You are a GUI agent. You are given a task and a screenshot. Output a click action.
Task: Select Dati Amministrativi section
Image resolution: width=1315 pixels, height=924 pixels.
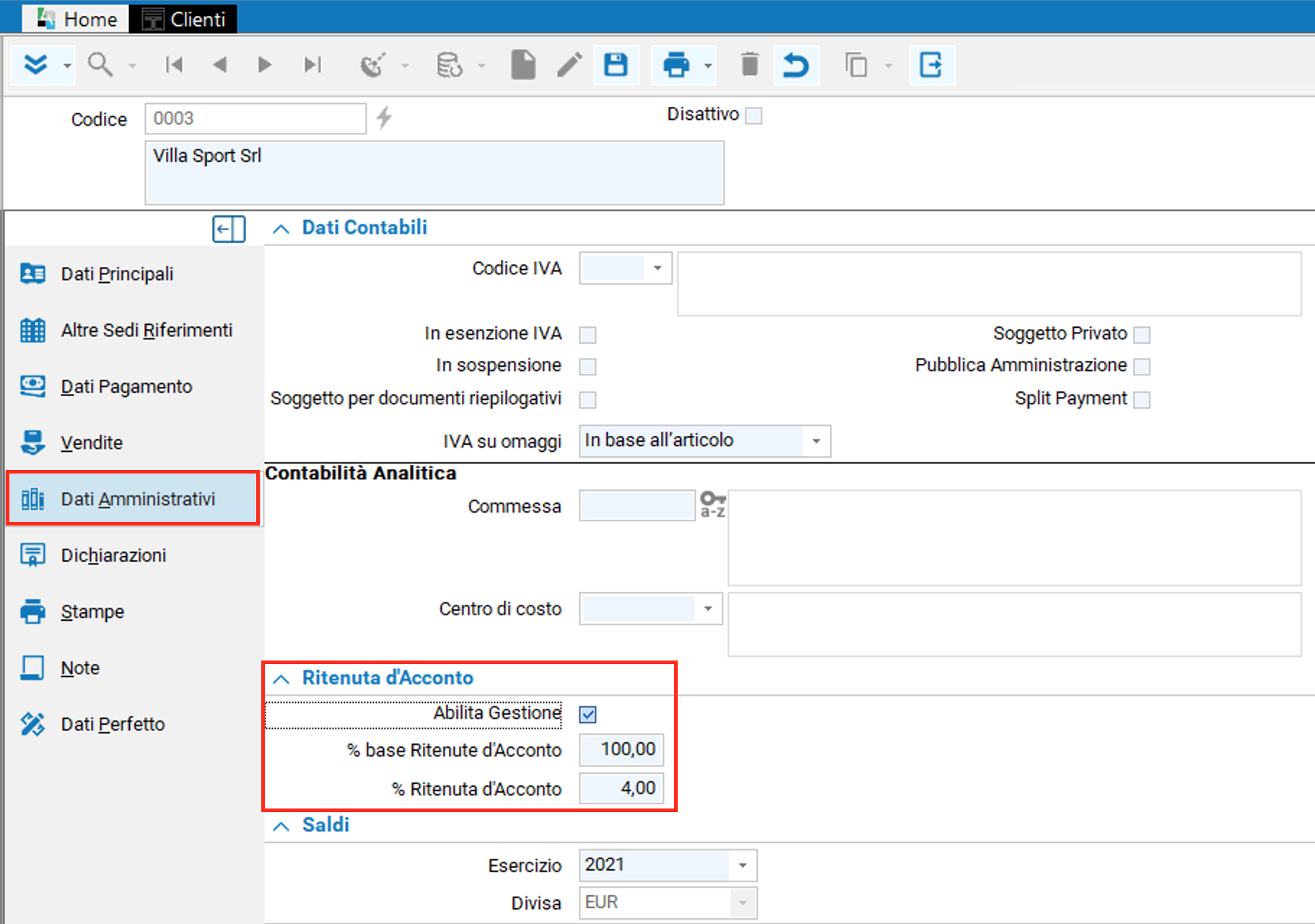tap(134, 499)
